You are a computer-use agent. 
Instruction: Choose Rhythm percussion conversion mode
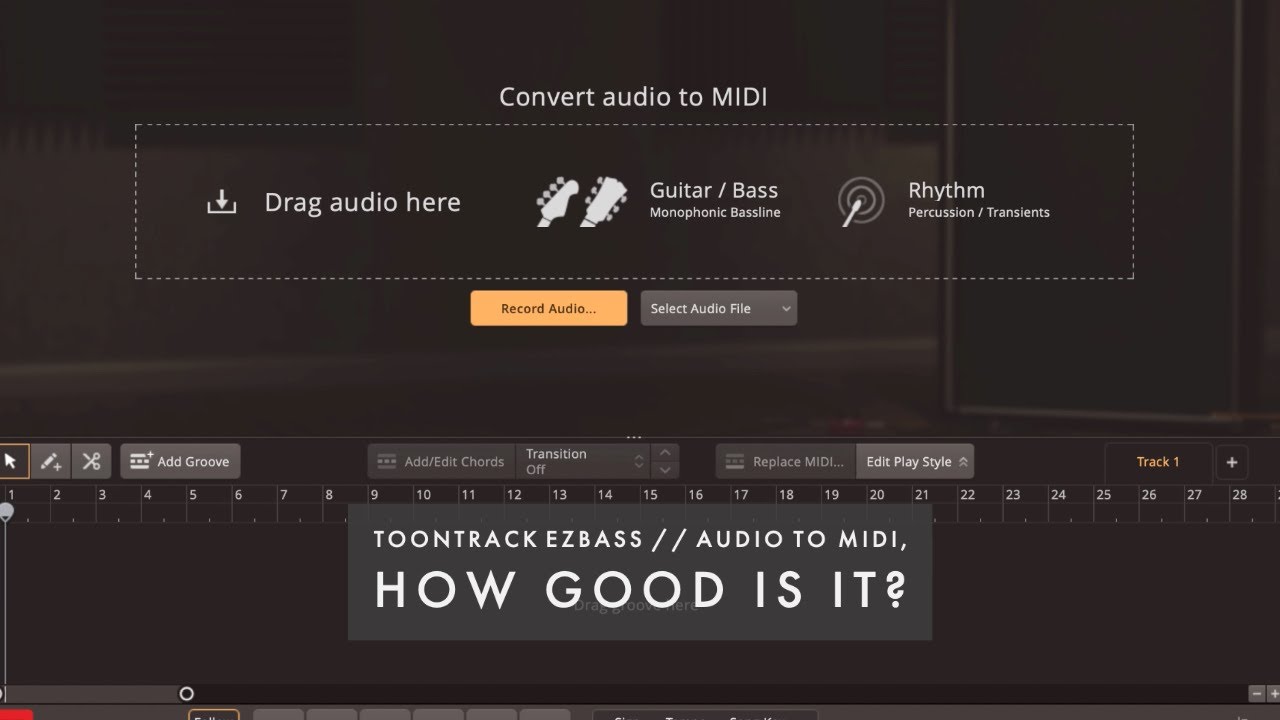coord(943,200)
